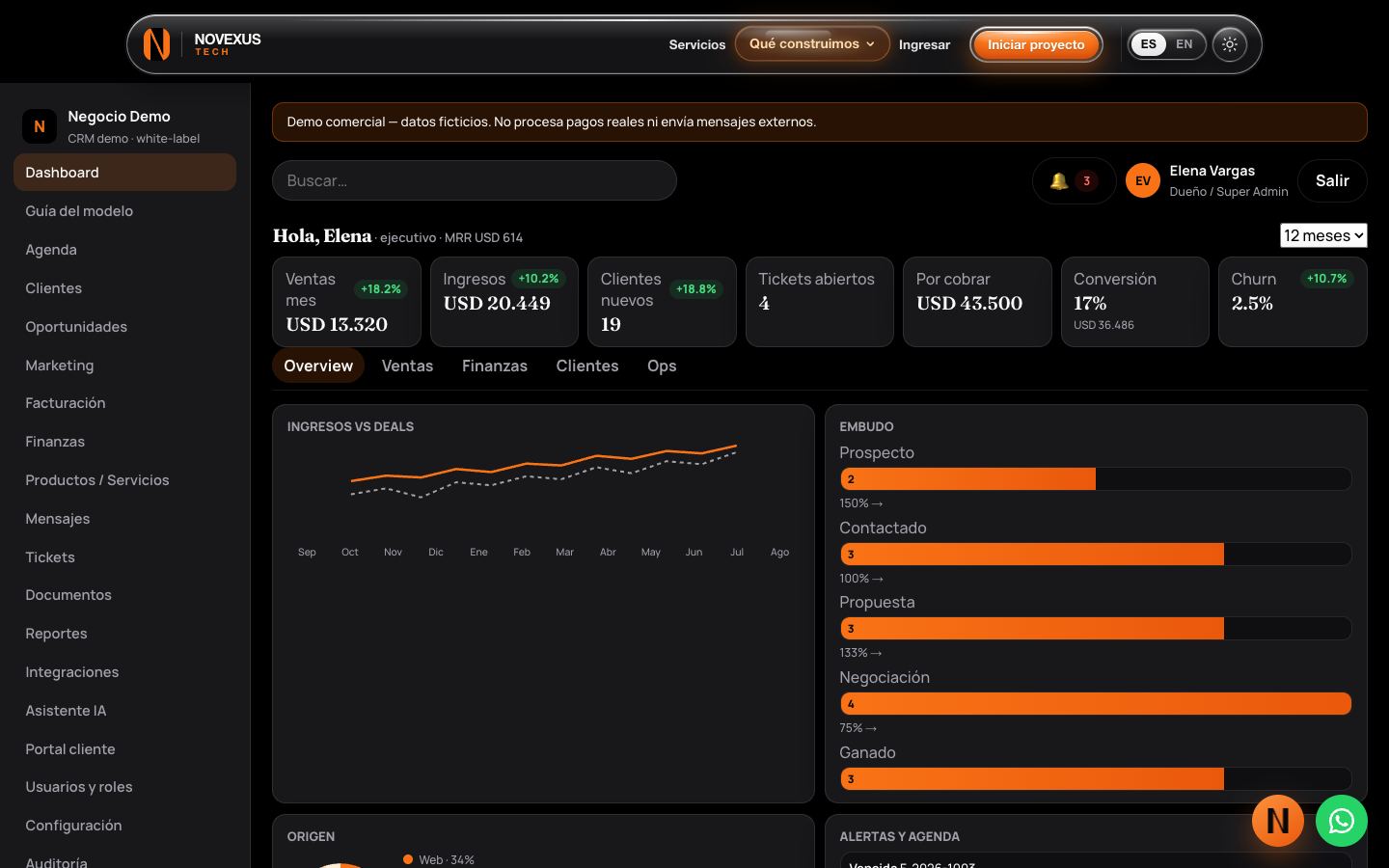Open the orange N assistant bubble
Screen dimensions: 1389x868
[1278, 821]
